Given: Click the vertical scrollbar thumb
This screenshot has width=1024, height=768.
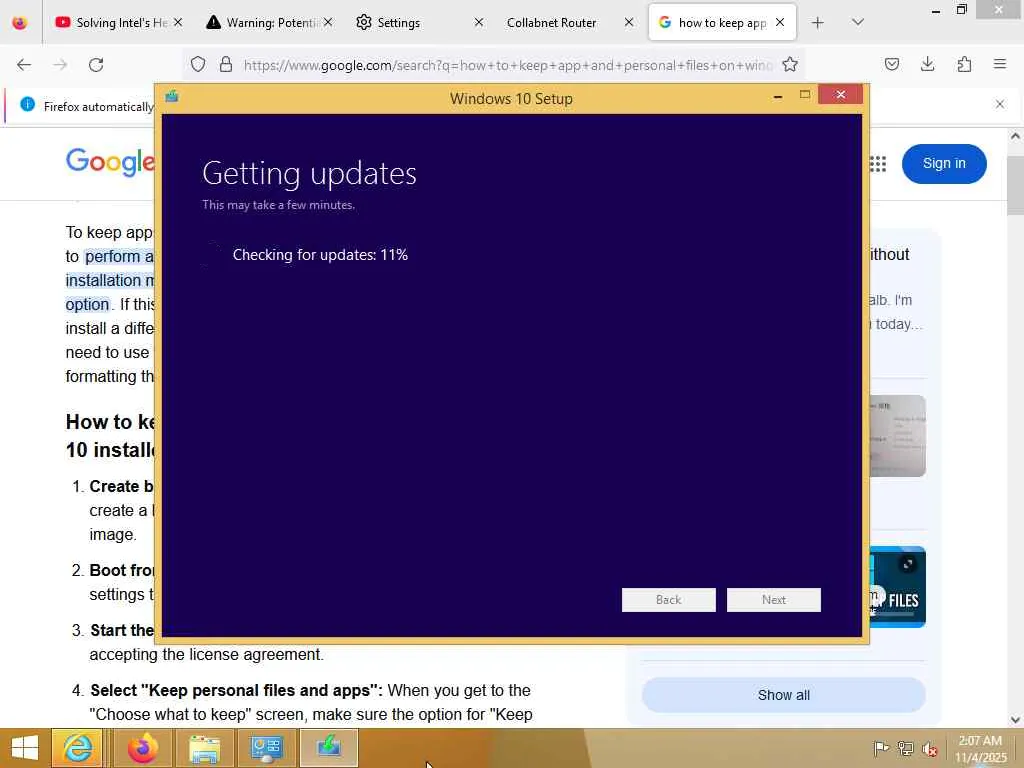Looking at the screenshot, I should coord(1015,185).
